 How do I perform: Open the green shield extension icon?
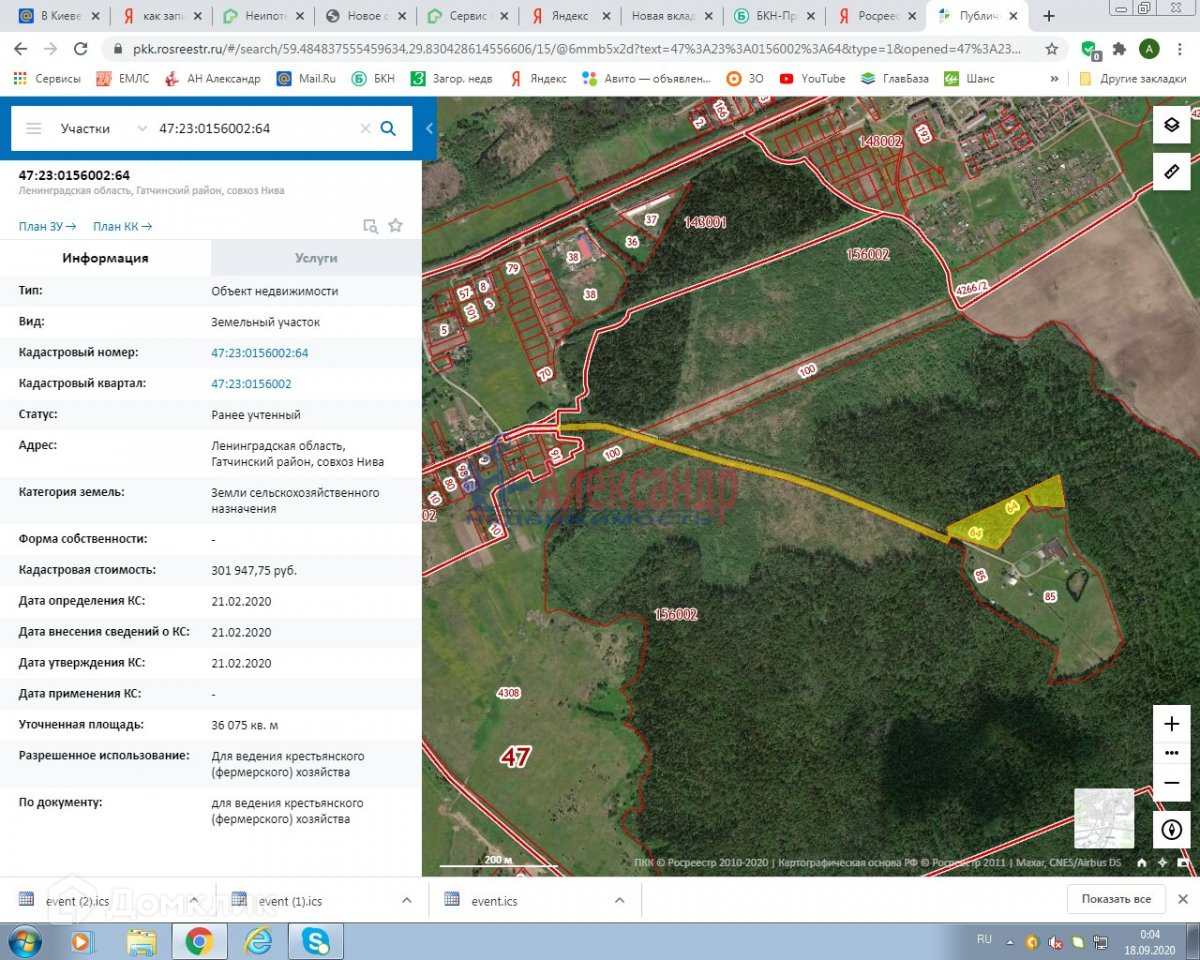pos(1091,49)
